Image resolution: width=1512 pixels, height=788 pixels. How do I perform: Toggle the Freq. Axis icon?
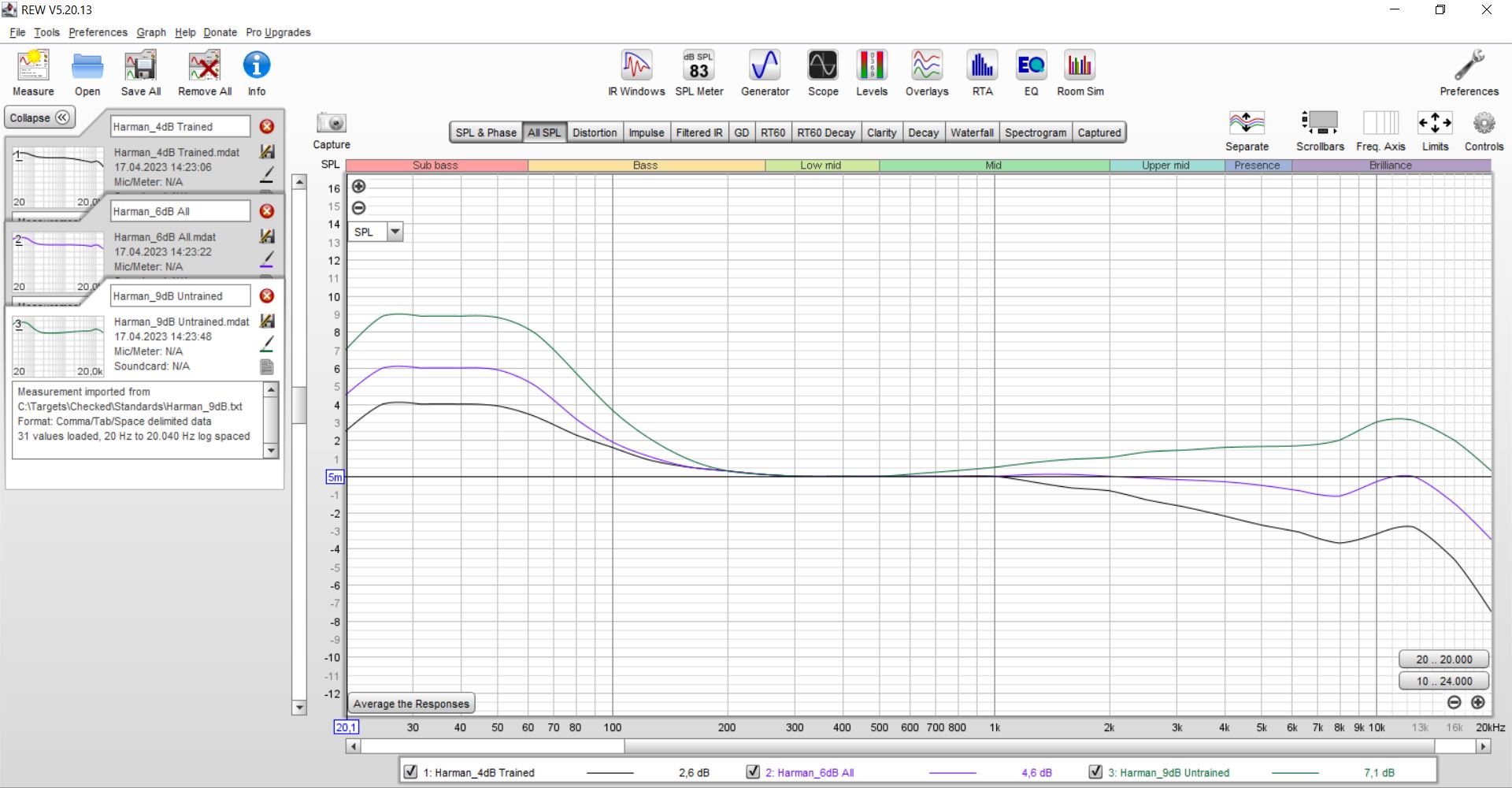pos(1380,124)
